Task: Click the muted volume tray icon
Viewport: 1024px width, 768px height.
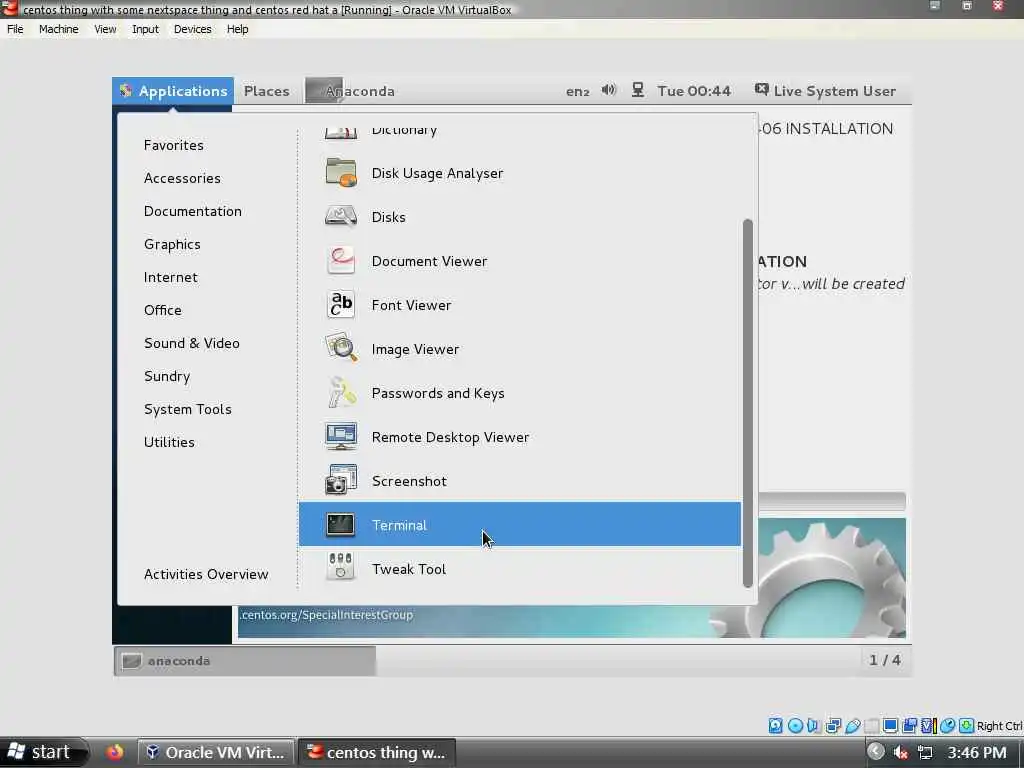Action: click(x=901, y=752)
